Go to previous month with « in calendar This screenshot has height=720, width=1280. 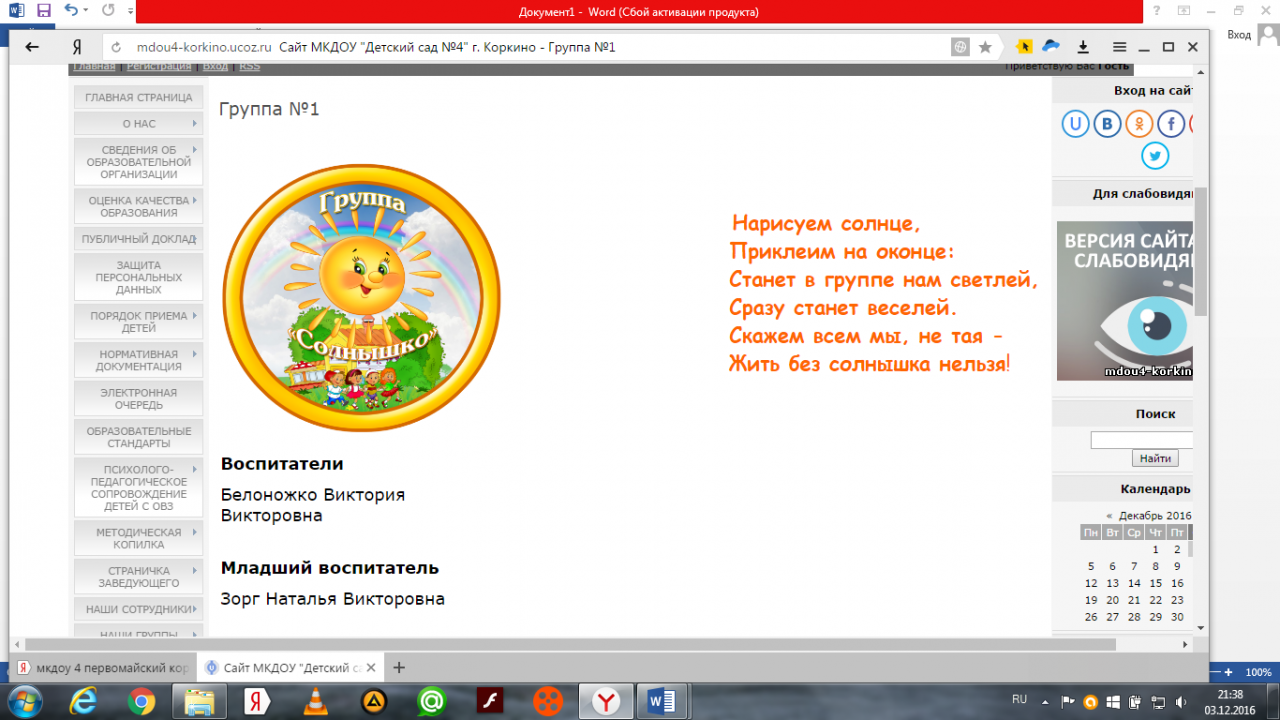coord(1110,516)
